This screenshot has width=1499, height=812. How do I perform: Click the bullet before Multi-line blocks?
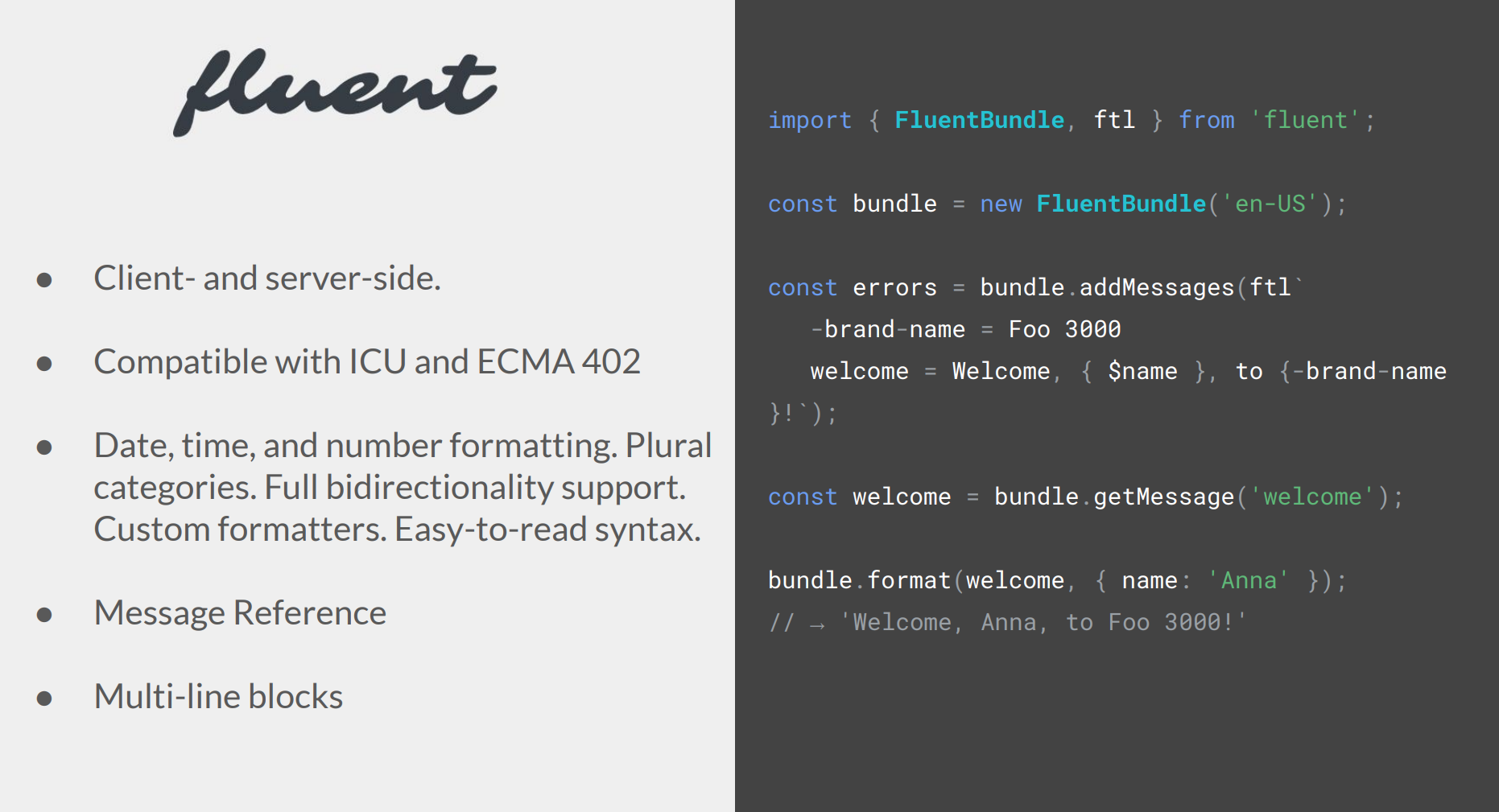[44, 699]
